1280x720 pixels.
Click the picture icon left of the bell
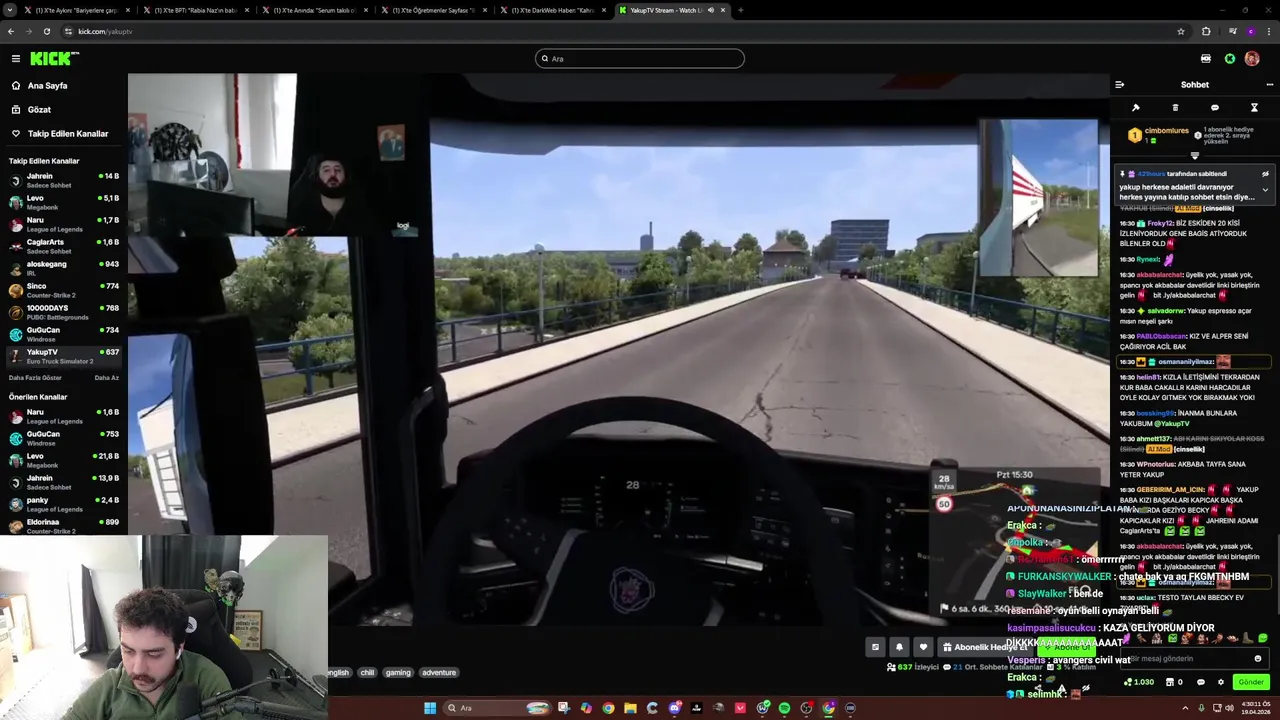[875, 647]
